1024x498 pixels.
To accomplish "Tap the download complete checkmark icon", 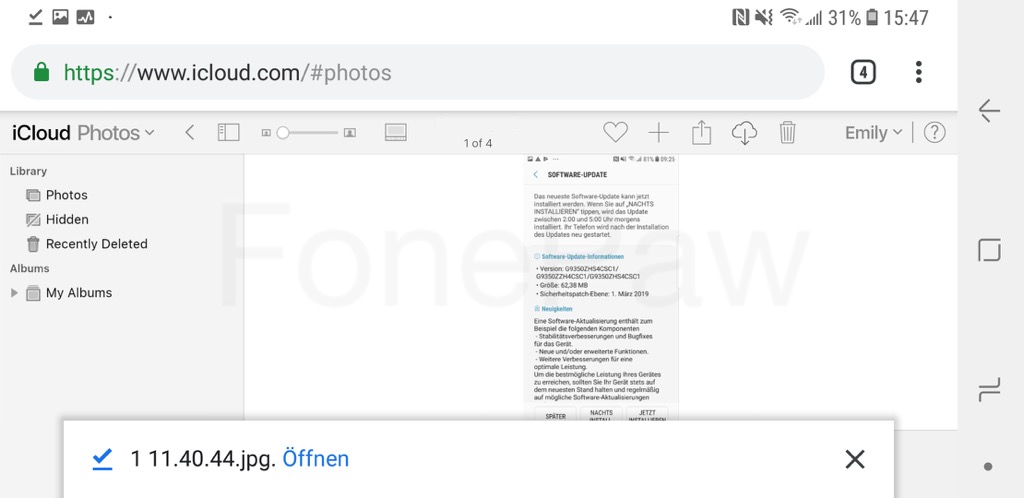I will (x=103, y=459).
